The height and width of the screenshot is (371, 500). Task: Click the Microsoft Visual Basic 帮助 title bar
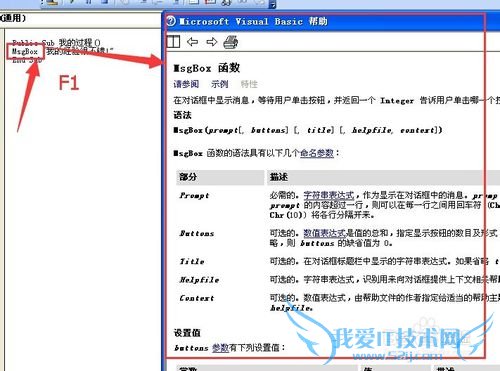tap(330, 22)
